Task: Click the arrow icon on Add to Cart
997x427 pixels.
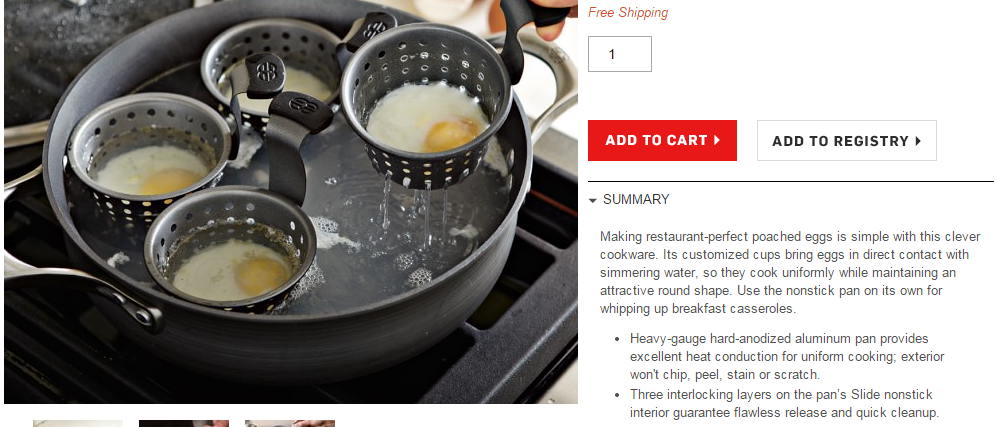Action: pos(717,140)
